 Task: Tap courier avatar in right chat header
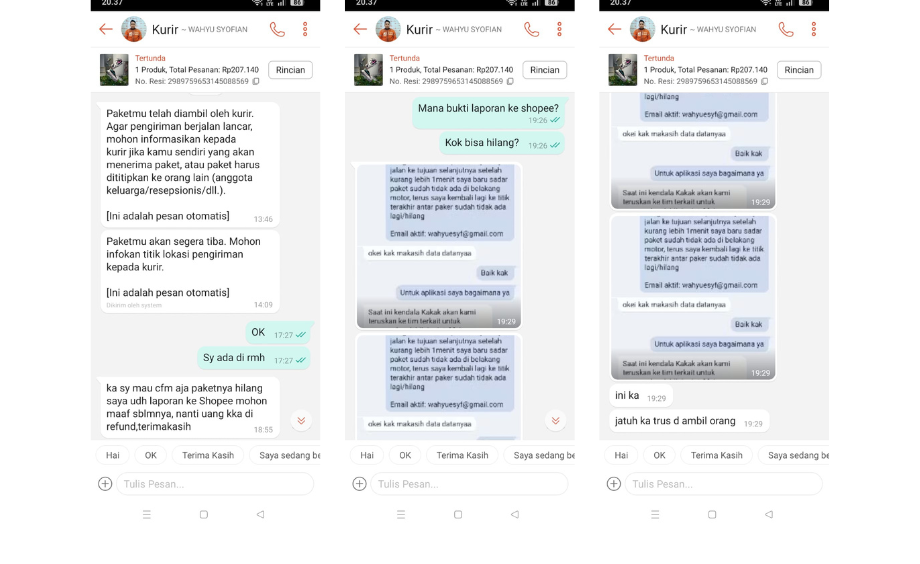(x=642, y=29)
